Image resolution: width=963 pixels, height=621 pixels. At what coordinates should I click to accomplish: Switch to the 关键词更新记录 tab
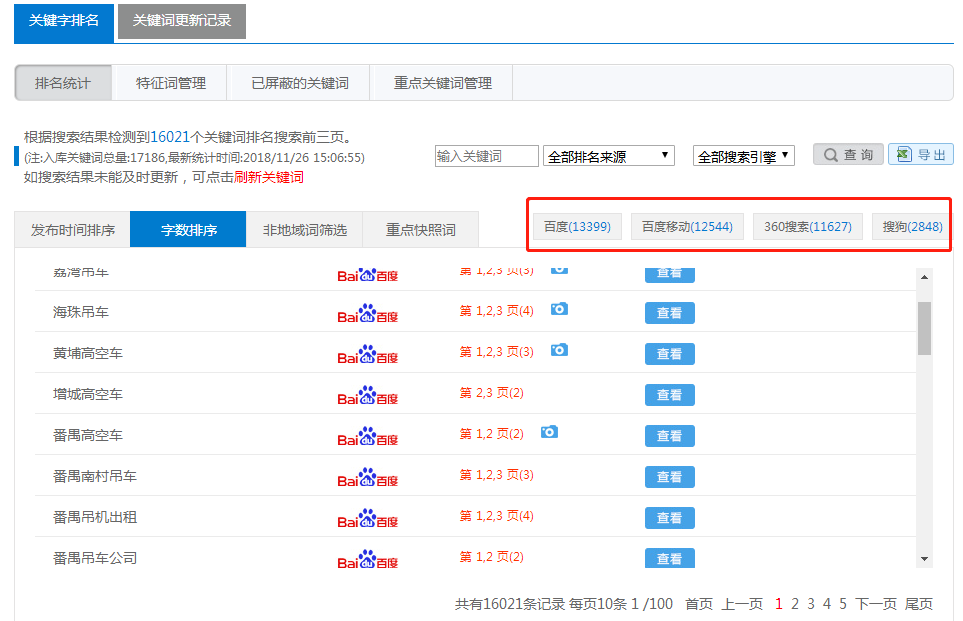[x=182, y=21]
